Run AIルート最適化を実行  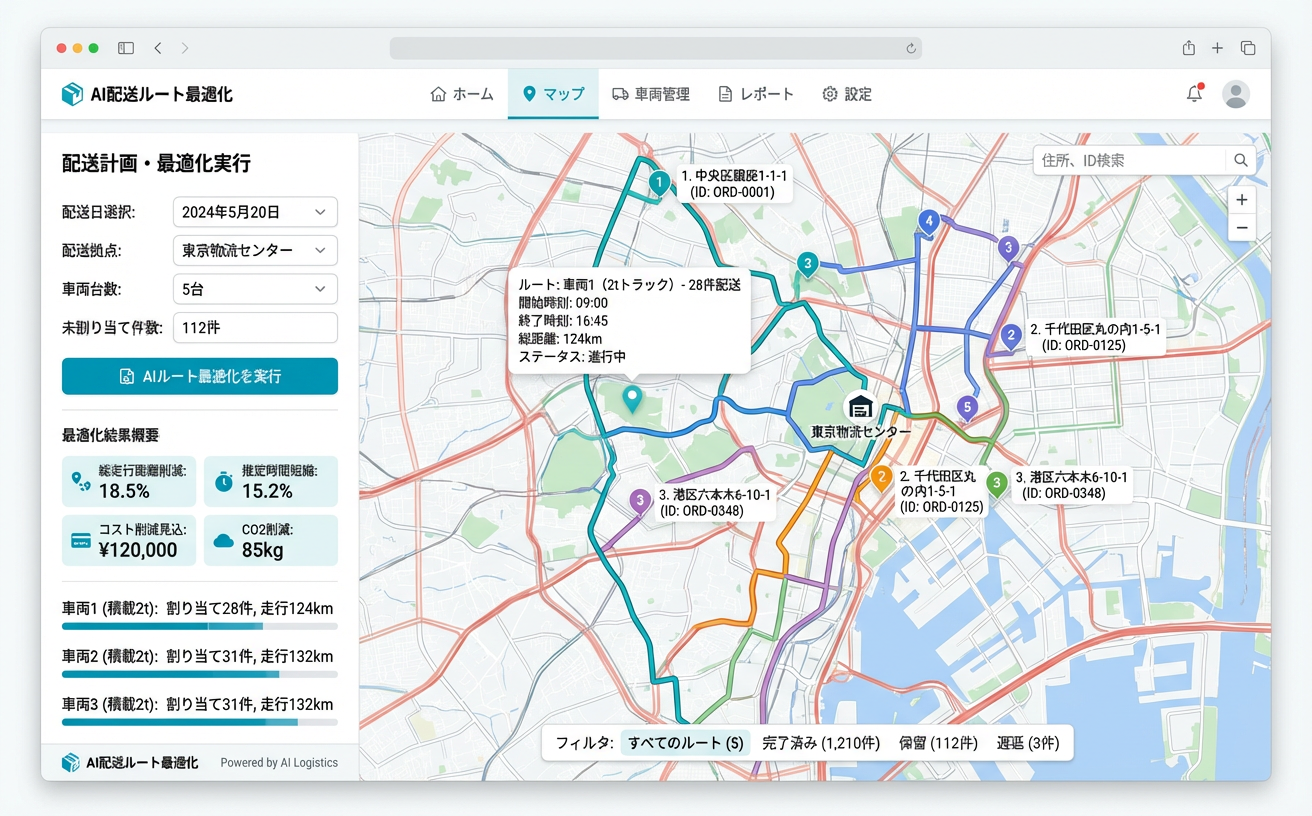point(199,376)
